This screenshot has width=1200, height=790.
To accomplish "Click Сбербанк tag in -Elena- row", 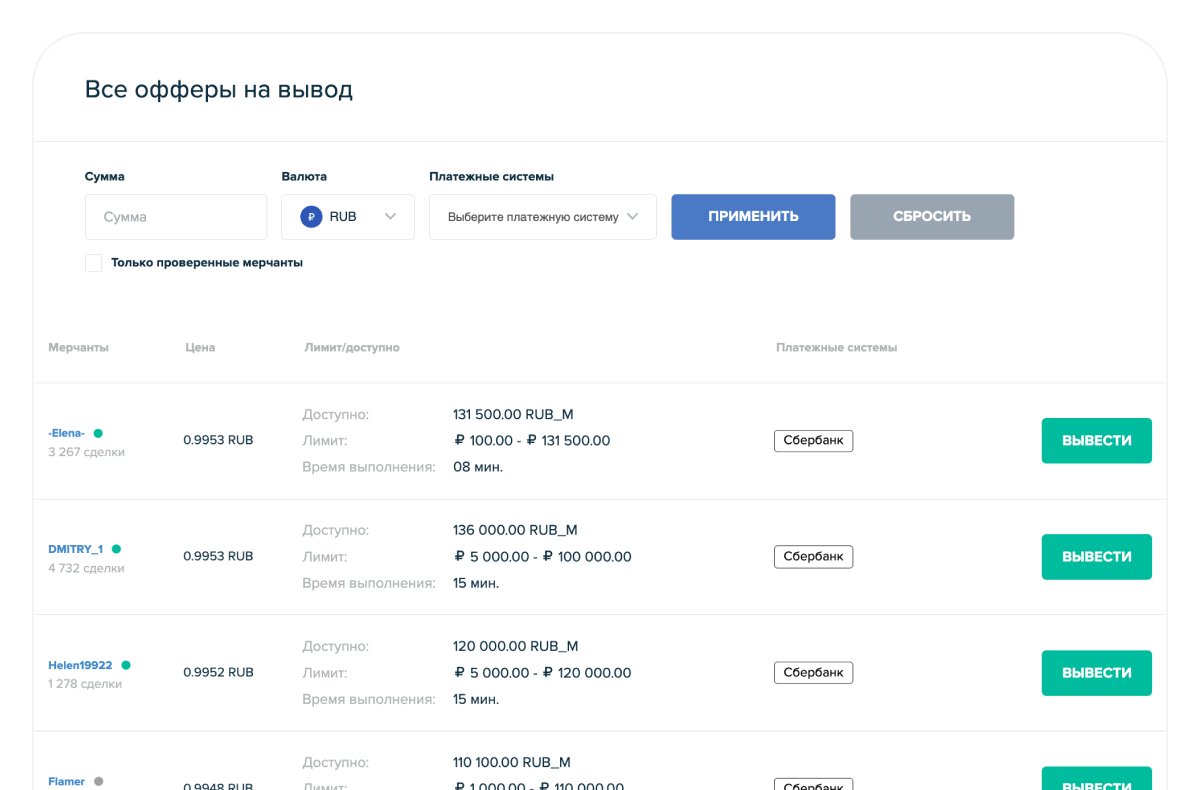I will 813,441.
